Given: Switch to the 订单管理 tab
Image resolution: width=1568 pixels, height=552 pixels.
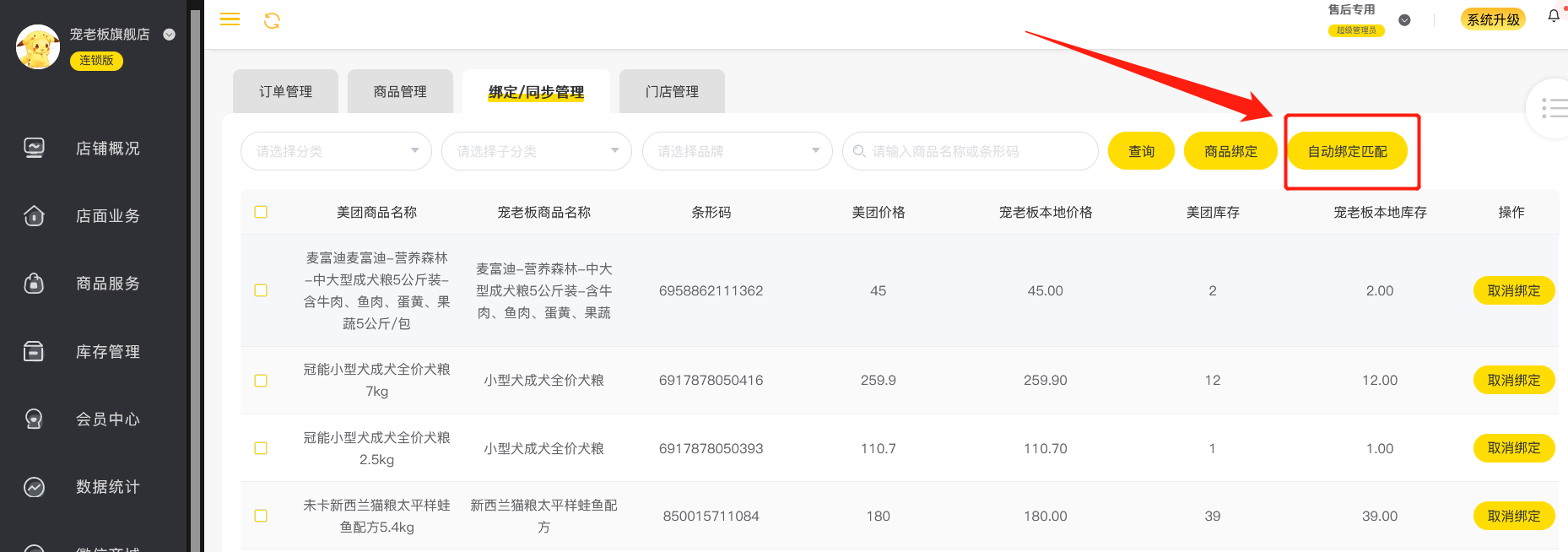Looking at the screenshot, I should tap(285, 91).
